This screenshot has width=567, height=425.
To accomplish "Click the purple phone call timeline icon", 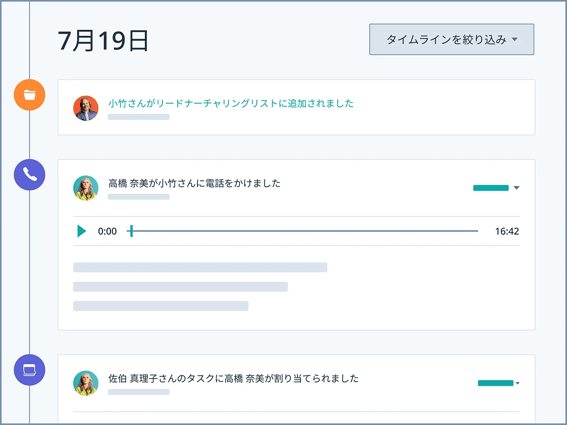I will click(x=30, y=175).
